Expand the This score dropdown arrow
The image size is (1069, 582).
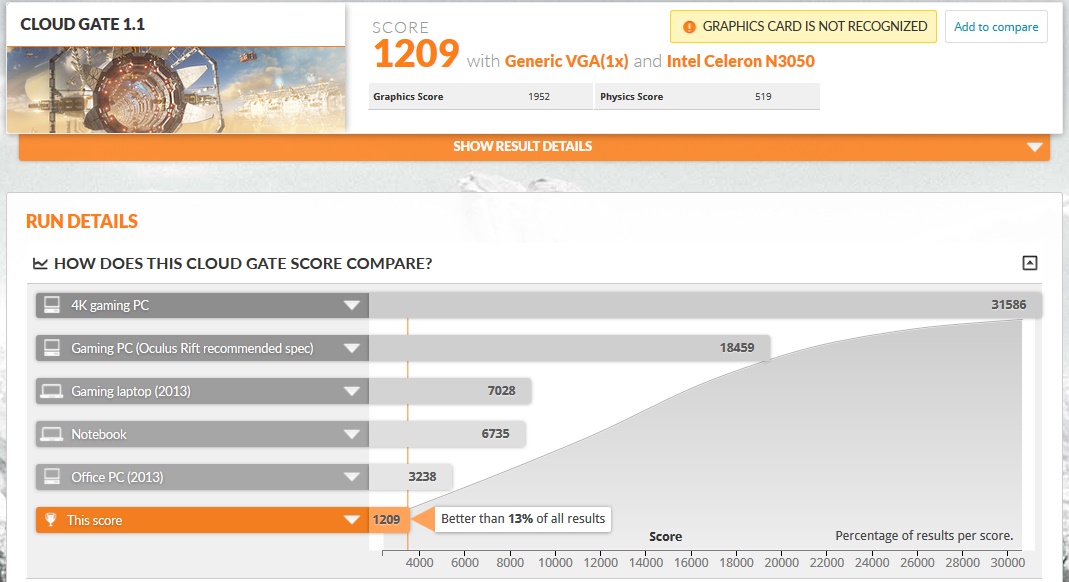click(352, 520)
